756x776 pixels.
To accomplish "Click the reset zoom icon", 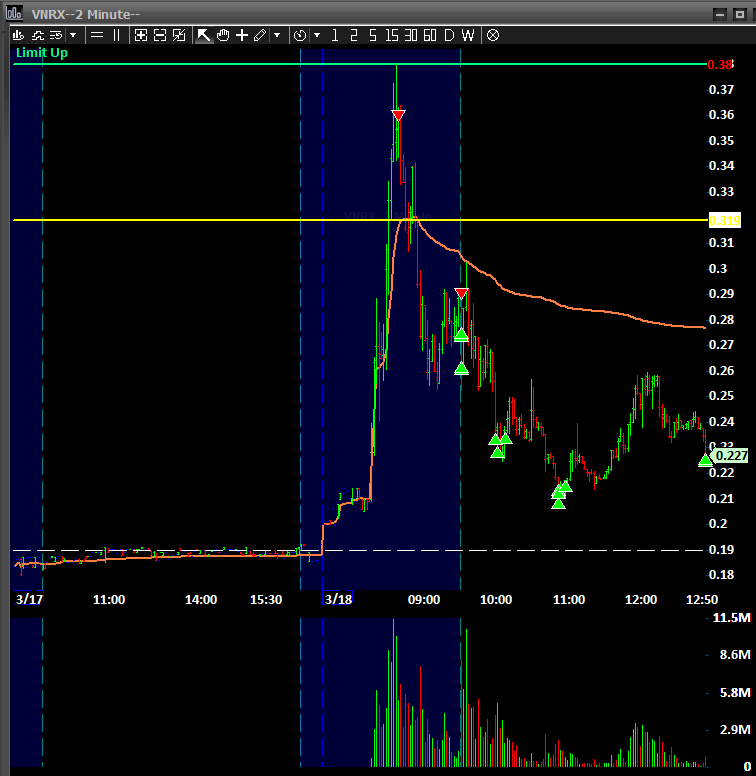I will click(x=179, y=35).
